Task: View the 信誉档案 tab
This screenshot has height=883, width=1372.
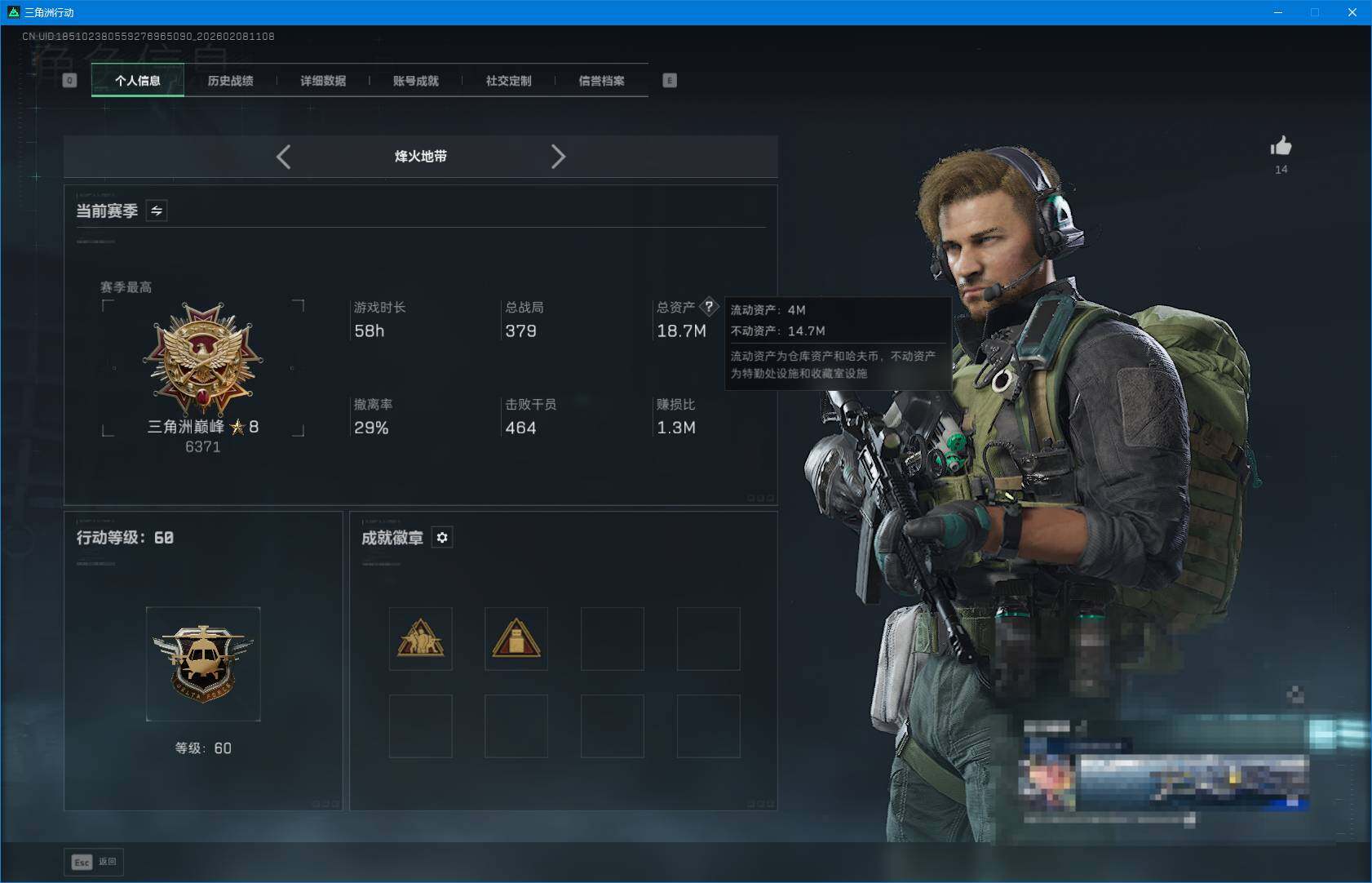Action: coord(602,81)
